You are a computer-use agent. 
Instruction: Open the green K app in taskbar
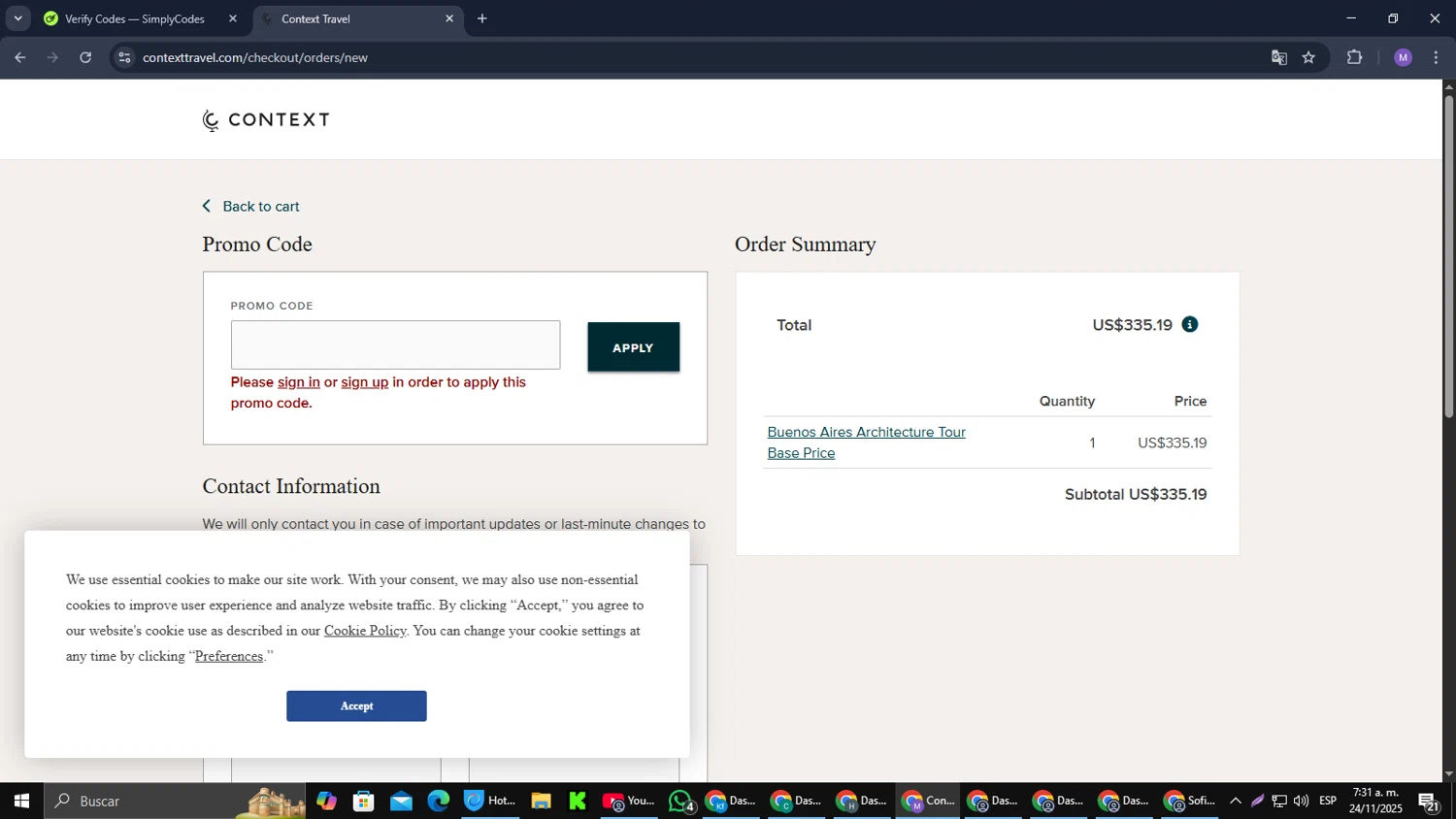pos(578,801)
